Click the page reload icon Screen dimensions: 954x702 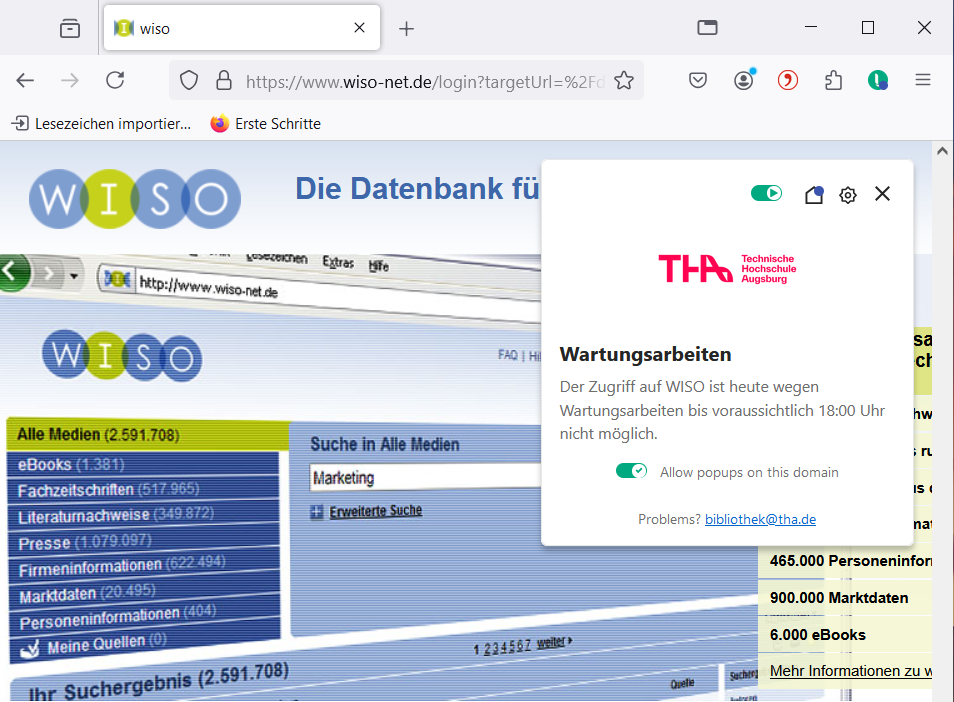[x=114, y=81]
